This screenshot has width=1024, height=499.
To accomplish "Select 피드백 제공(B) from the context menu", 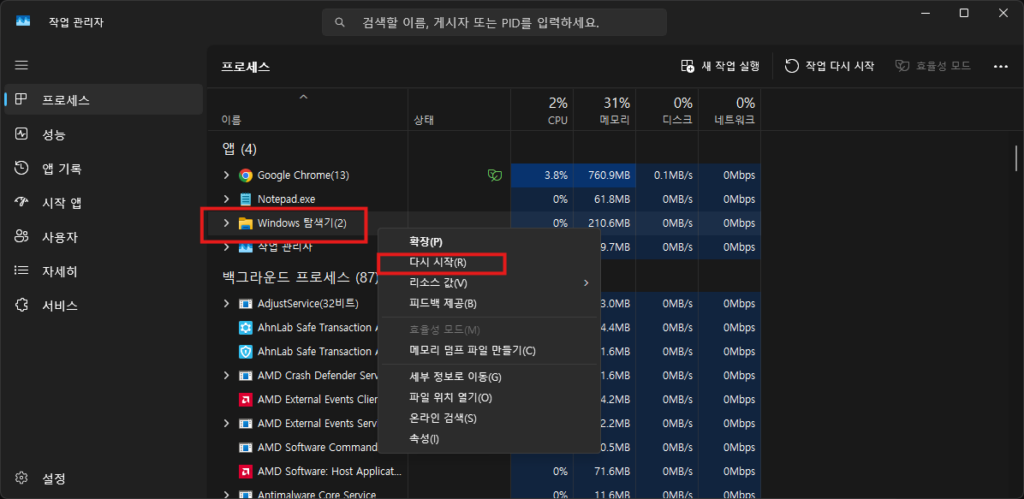I will [489, 304].
